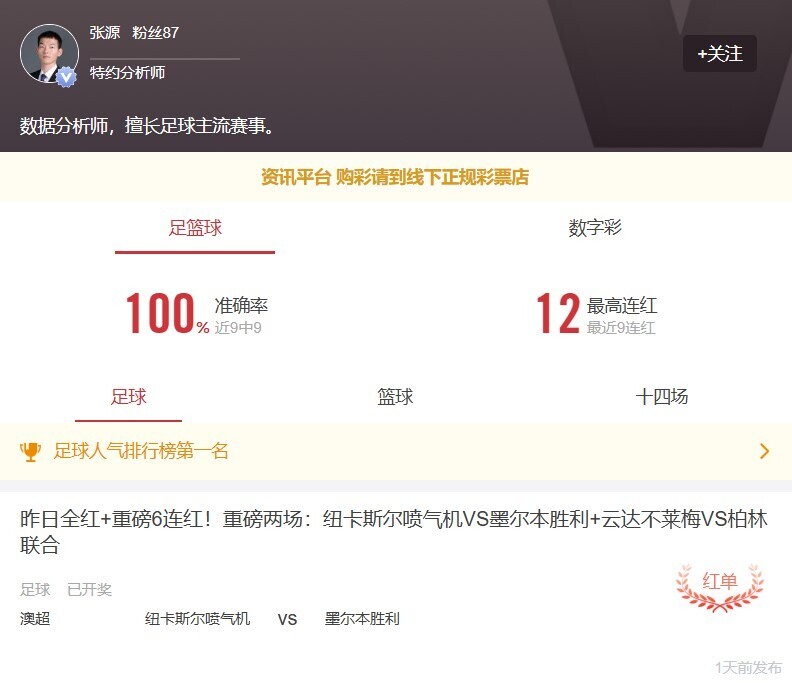Screen dimensions: 792x683
Task: Click the analyst name 张源
Action: click(x=105, y=33)
